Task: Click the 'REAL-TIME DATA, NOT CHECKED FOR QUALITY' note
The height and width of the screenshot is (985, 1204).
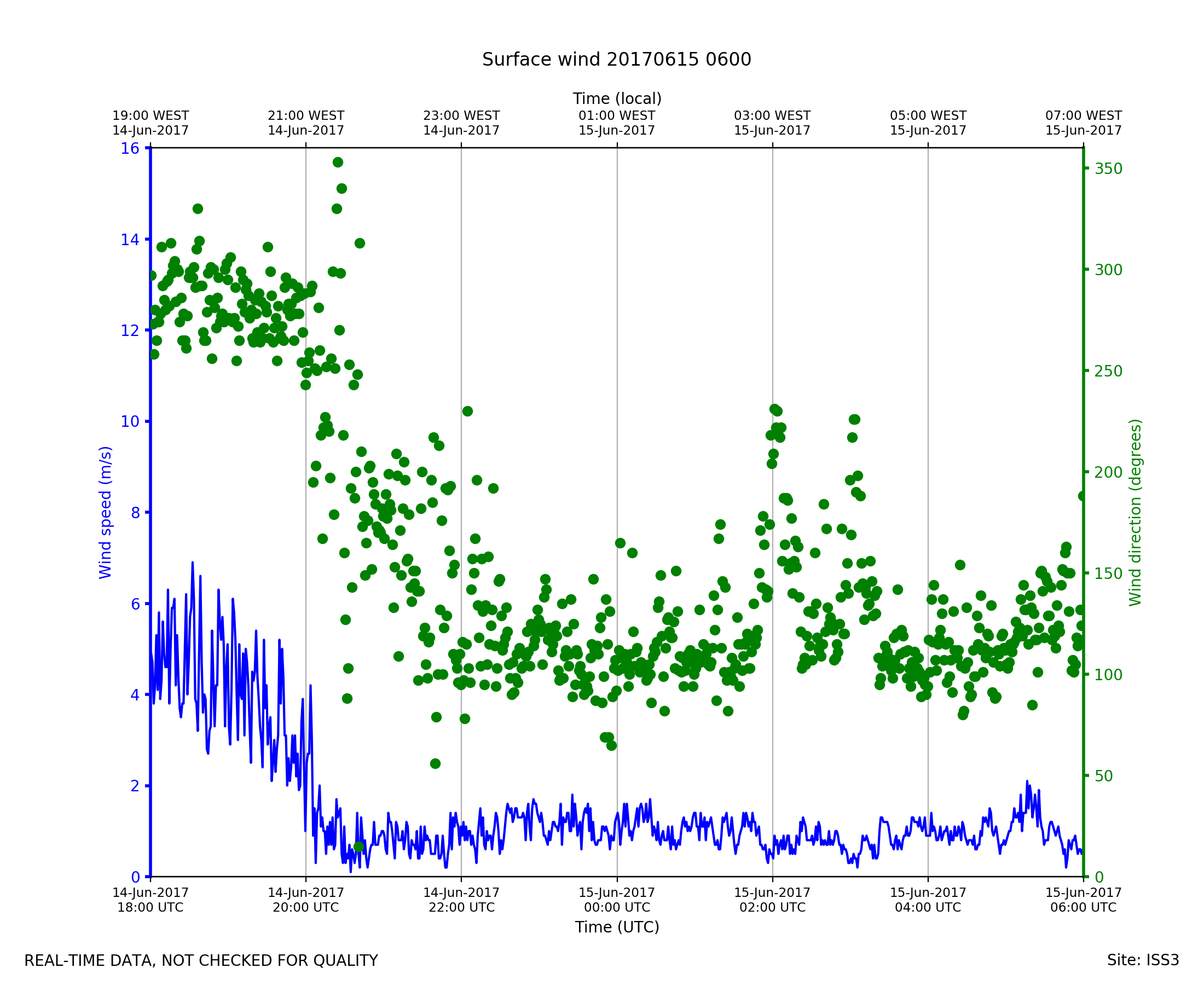Action: (x=201, y=961)
